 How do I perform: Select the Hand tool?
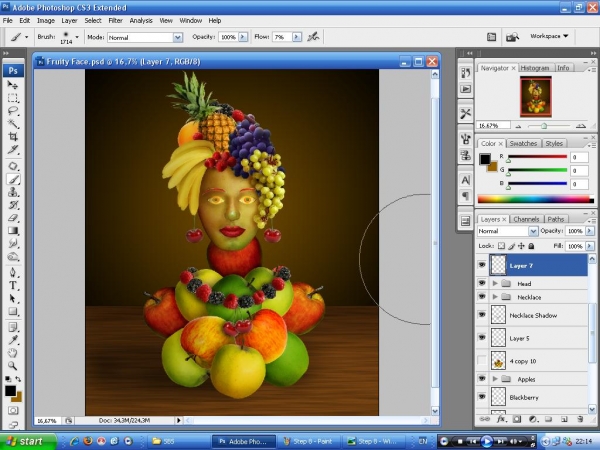pos(13,353)
